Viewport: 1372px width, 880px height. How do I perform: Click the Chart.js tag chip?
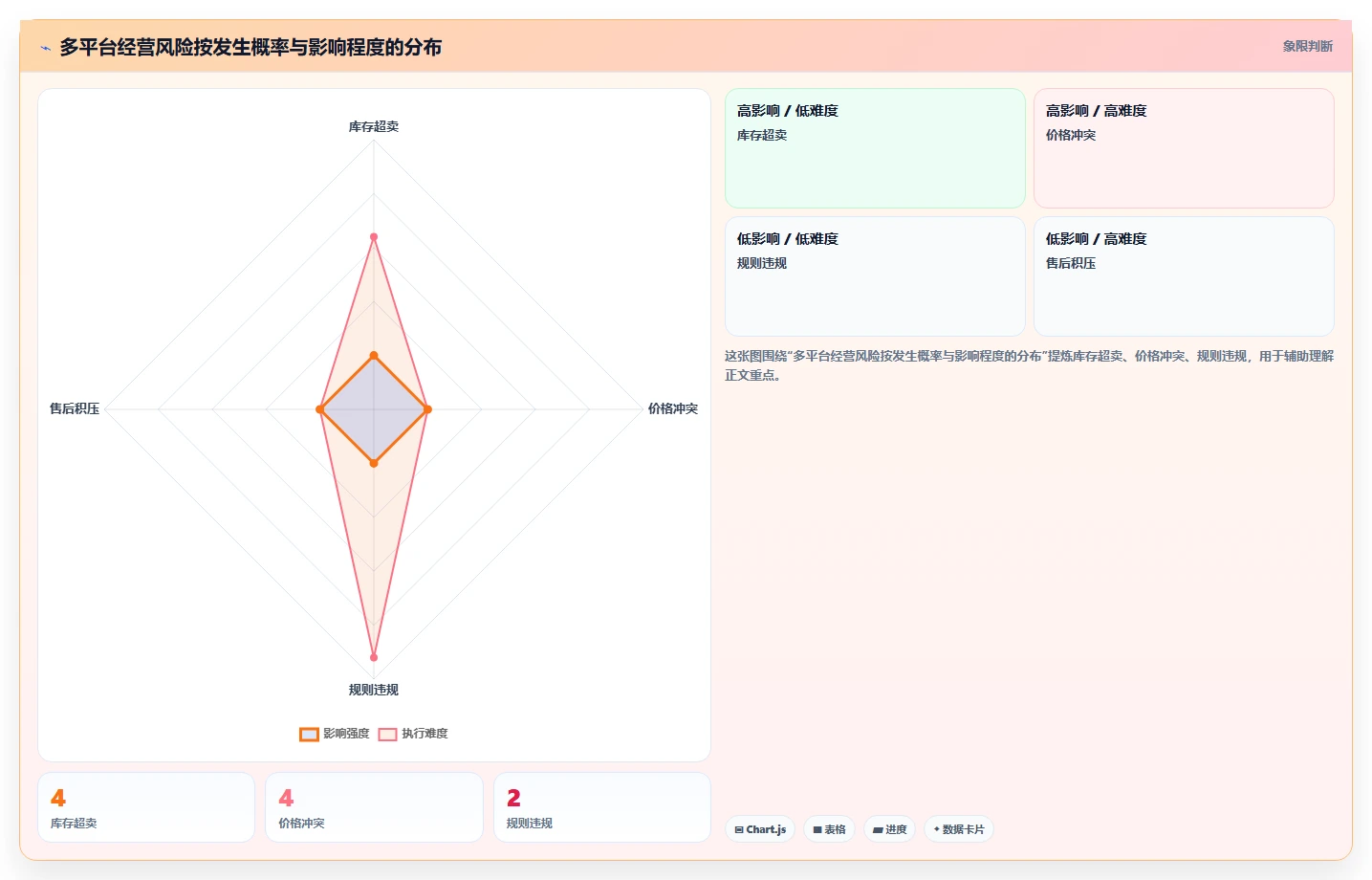760,829
